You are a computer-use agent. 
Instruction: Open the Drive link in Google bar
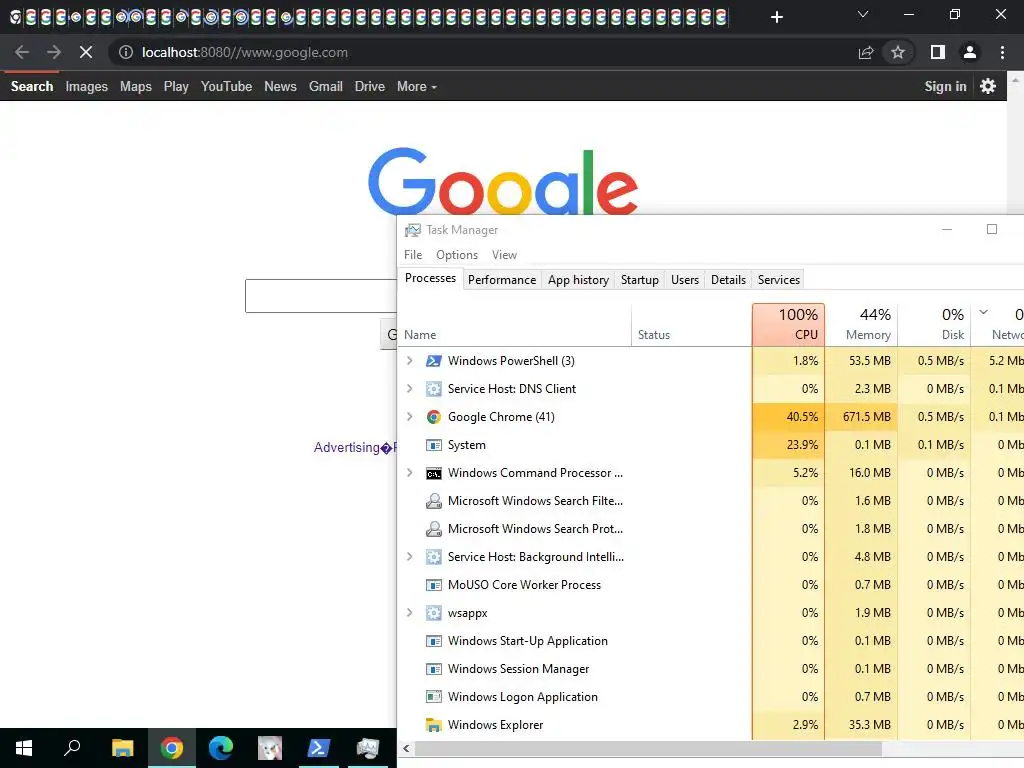370,86
